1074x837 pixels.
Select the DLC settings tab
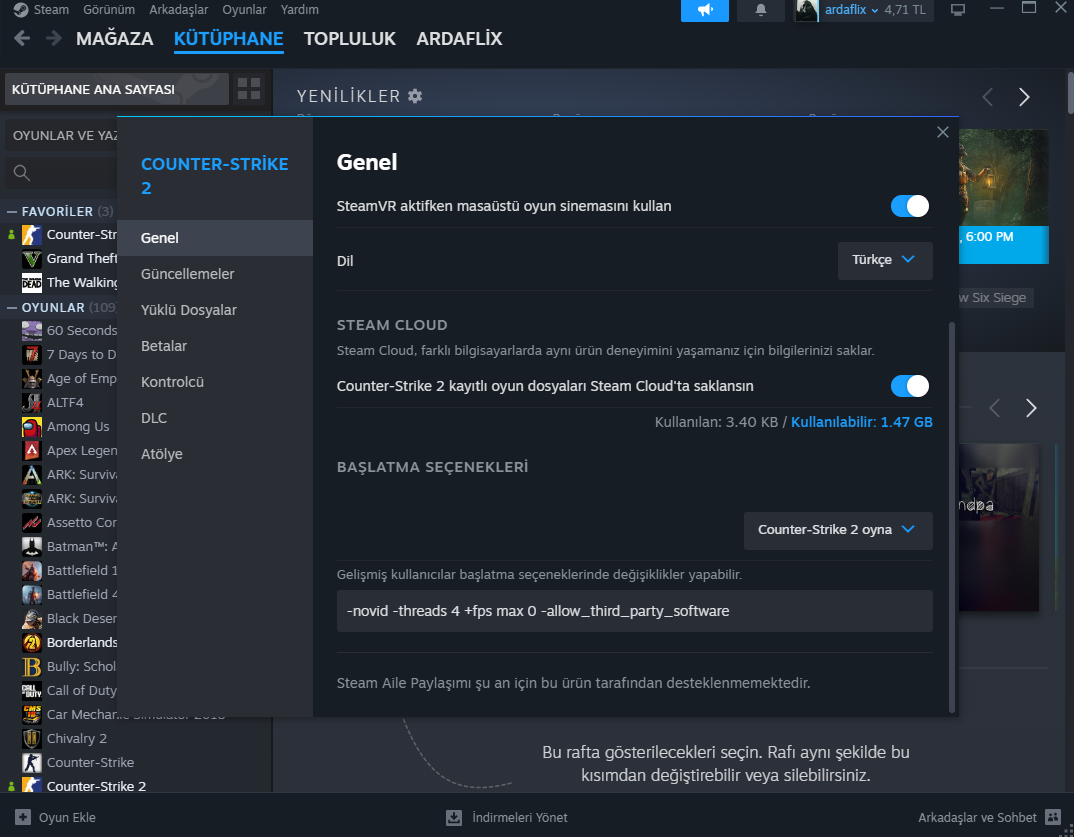click(x=215, y=418)
